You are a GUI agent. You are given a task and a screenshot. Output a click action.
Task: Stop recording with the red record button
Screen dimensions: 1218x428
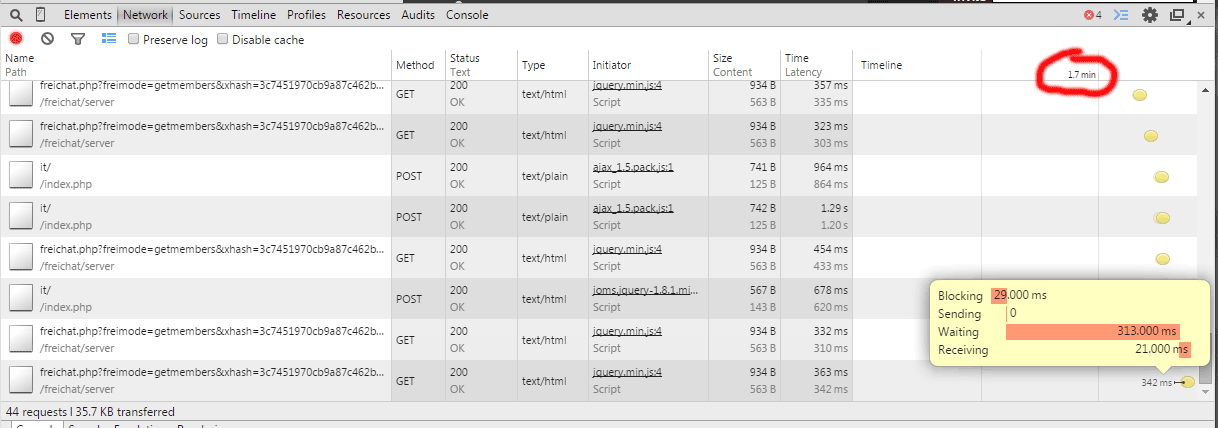pyautogui.click(x=17, y=39)
